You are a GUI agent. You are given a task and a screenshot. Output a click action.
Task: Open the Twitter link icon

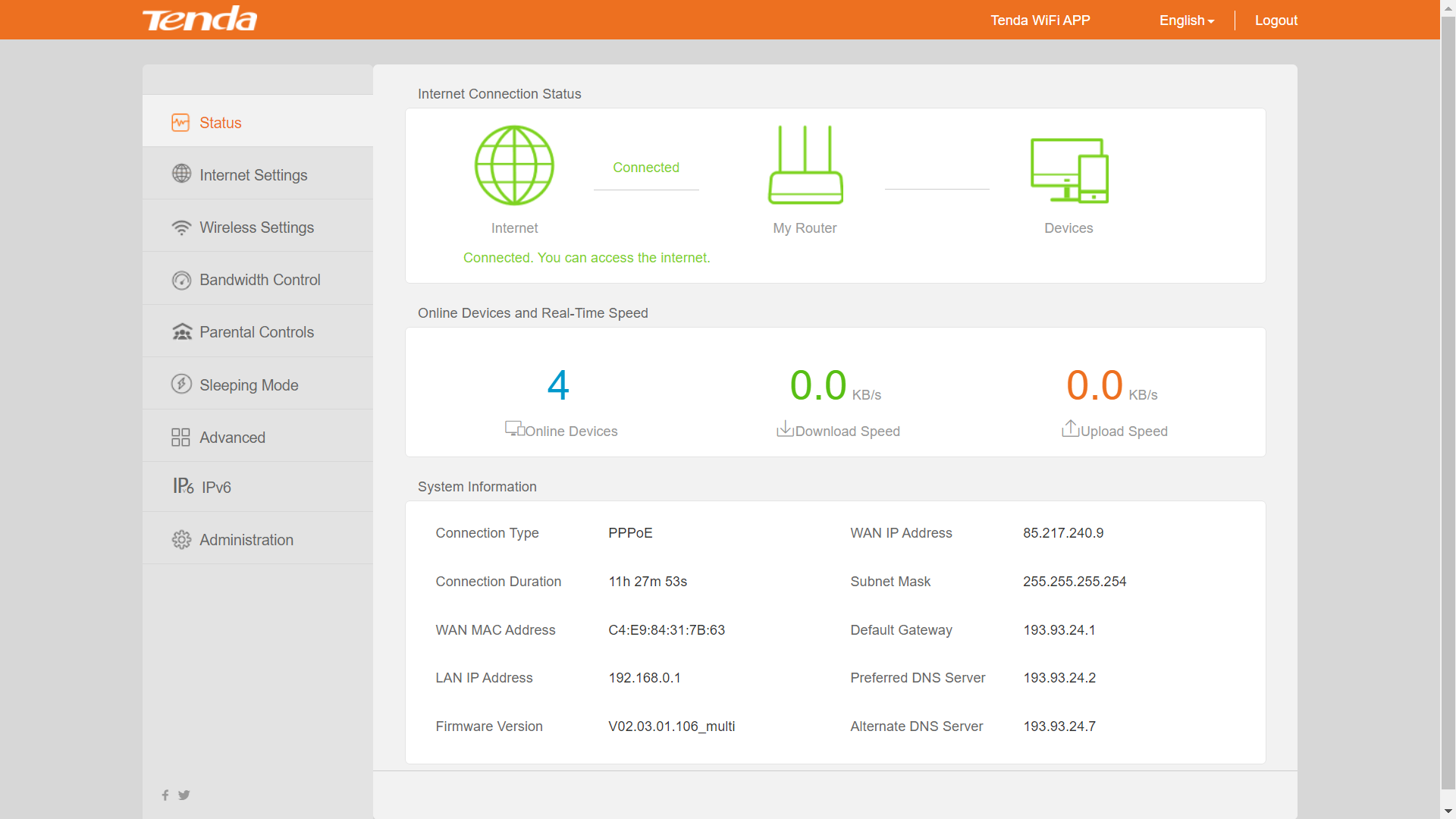click(184, 795)
